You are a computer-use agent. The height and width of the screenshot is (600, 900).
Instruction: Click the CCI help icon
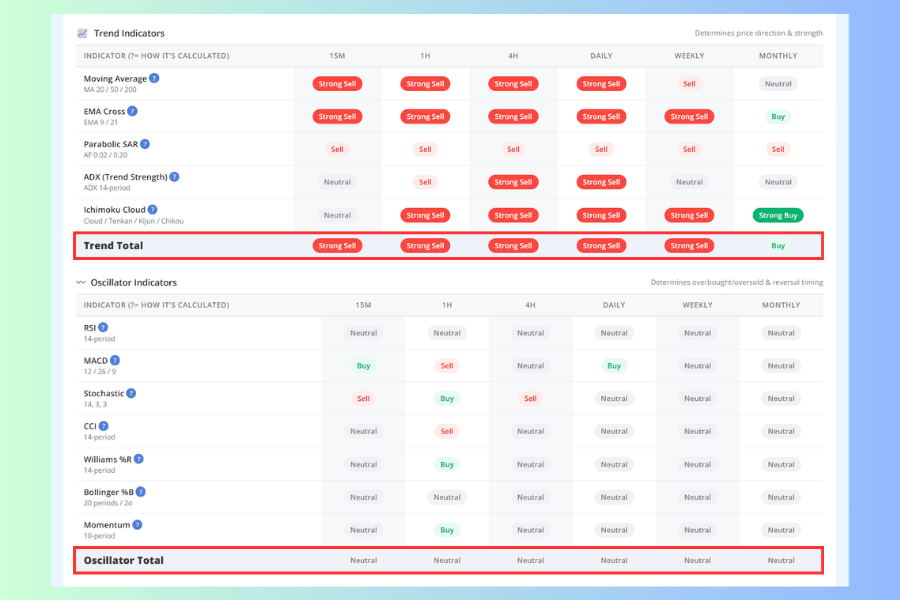(103, 425)
